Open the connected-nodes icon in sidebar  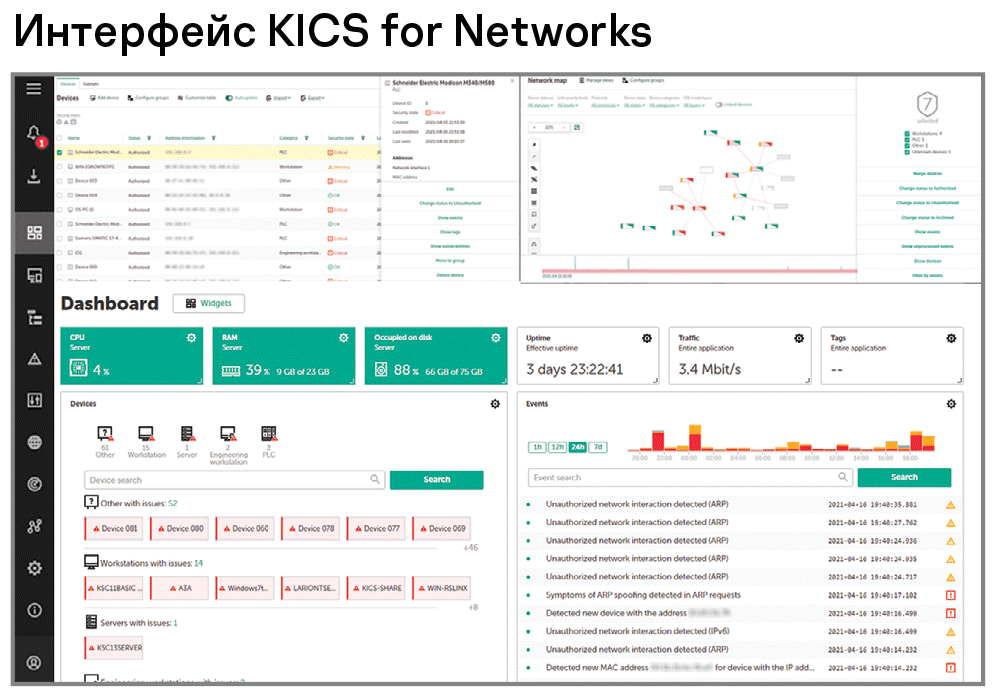pyautogui.click(x=34, y=526)
